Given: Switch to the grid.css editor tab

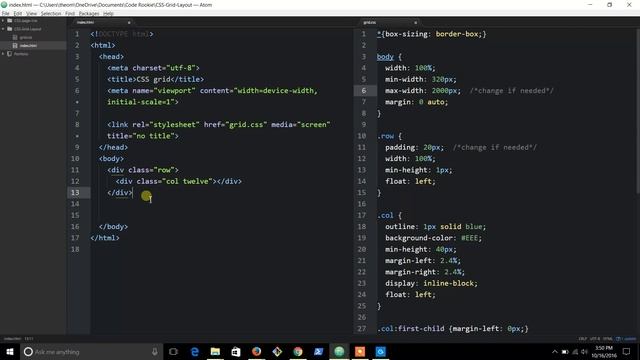Looking at the screenshot, I should coord(388,22).
